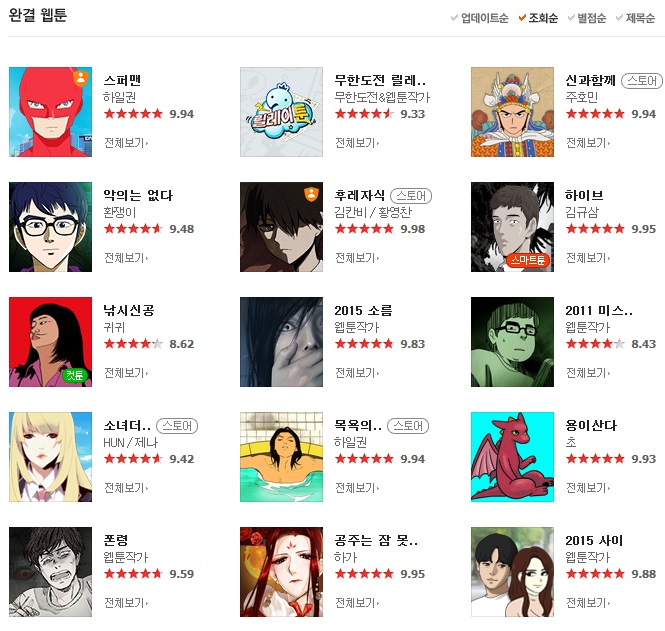665x631 pixels.
Task: Open 전체보기 under 용이산다
Action: pos(588,488)
